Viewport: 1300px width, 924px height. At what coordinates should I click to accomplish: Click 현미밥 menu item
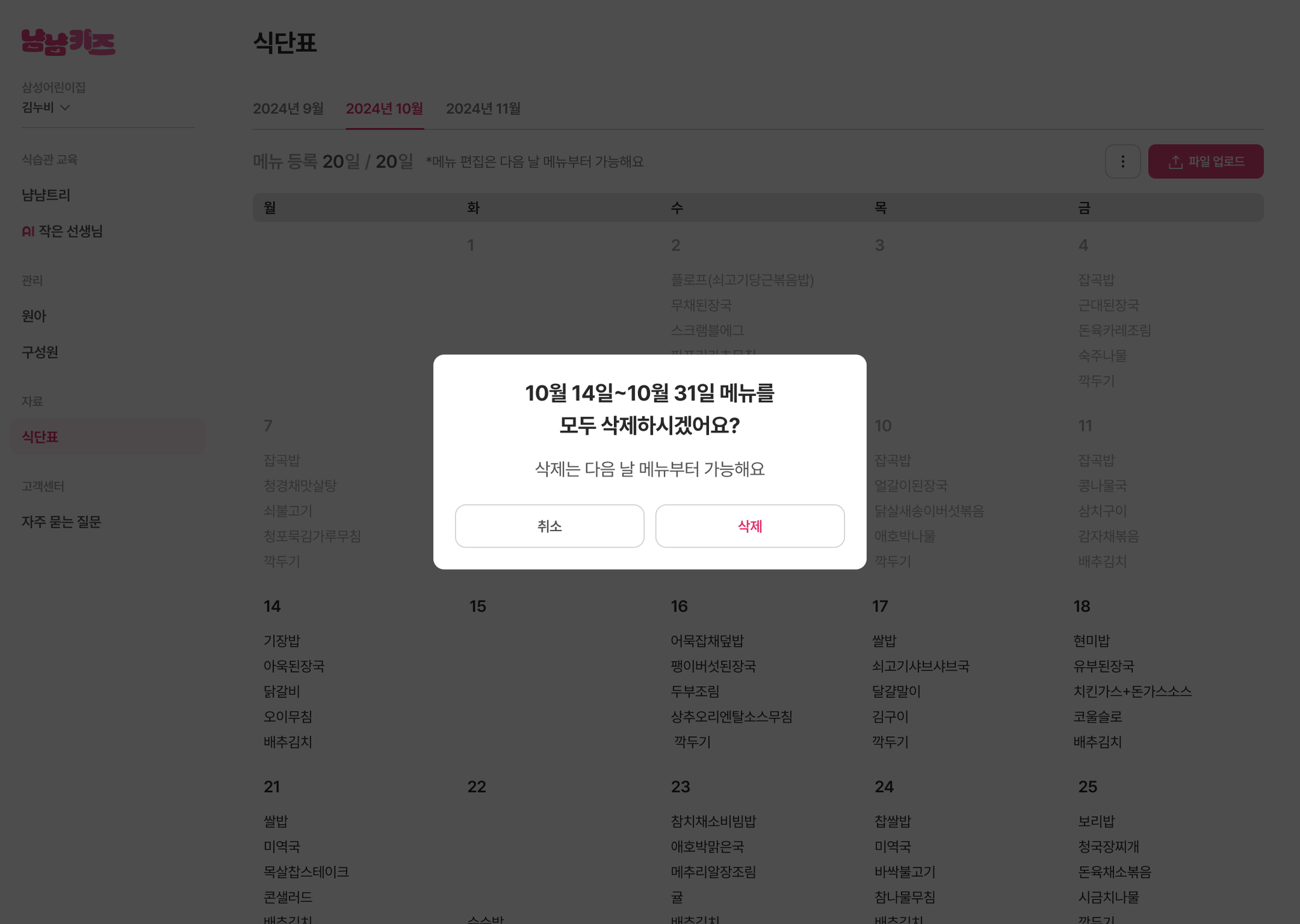(x=1091, y=640)
